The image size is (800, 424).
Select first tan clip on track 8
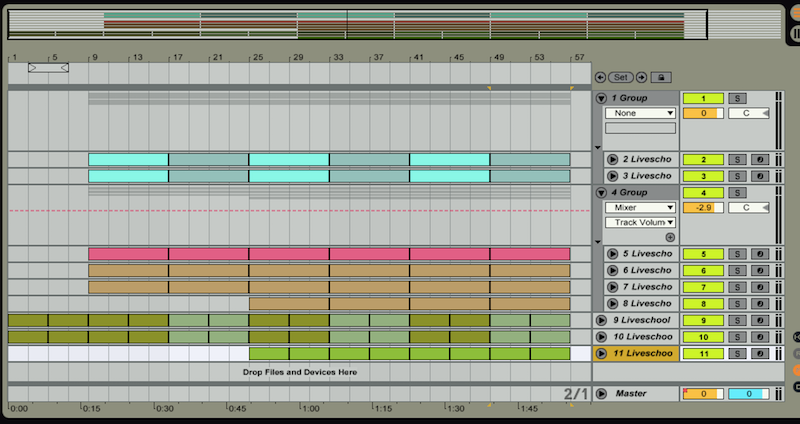(289, 304)
